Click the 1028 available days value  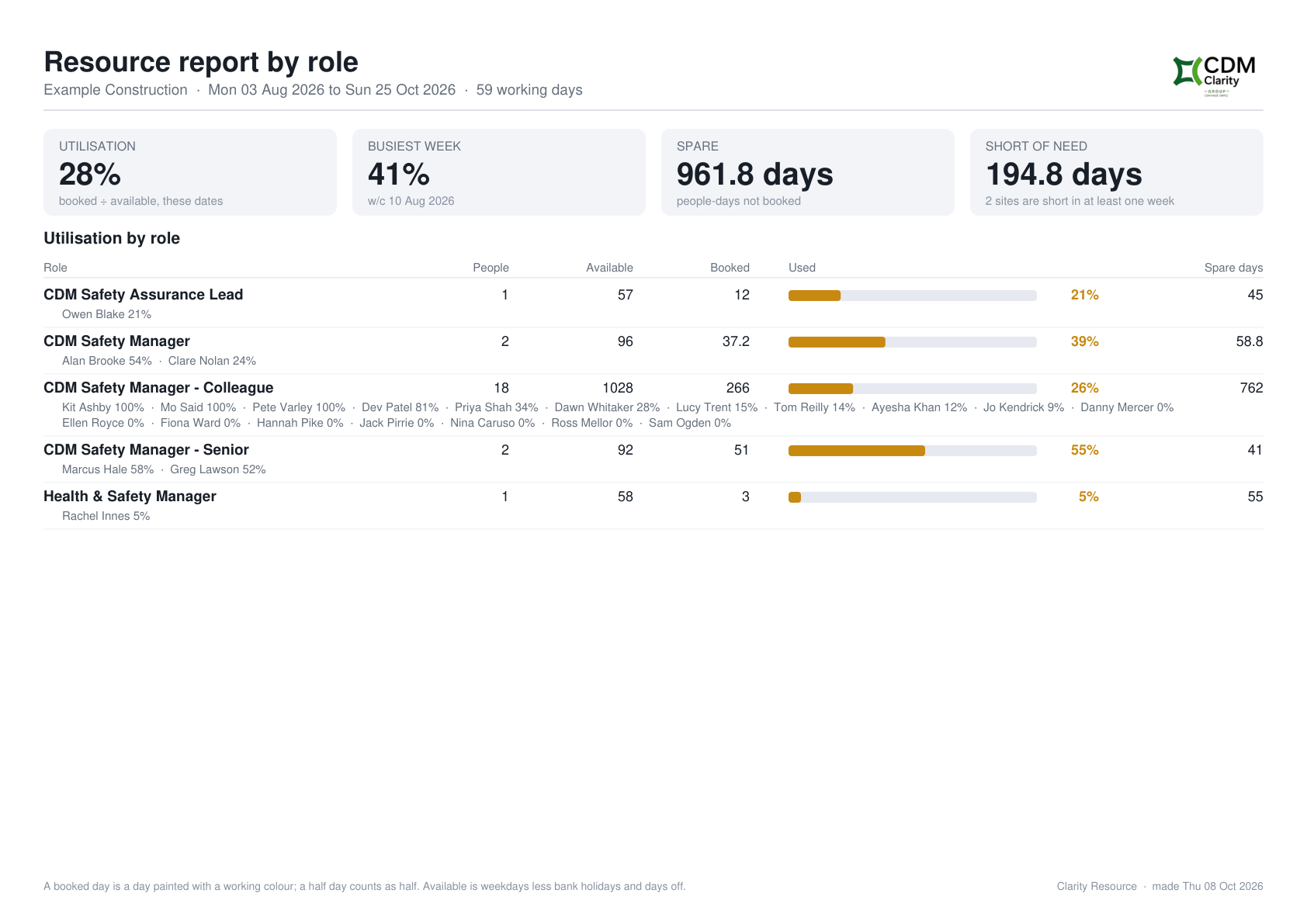click(618, 388)
